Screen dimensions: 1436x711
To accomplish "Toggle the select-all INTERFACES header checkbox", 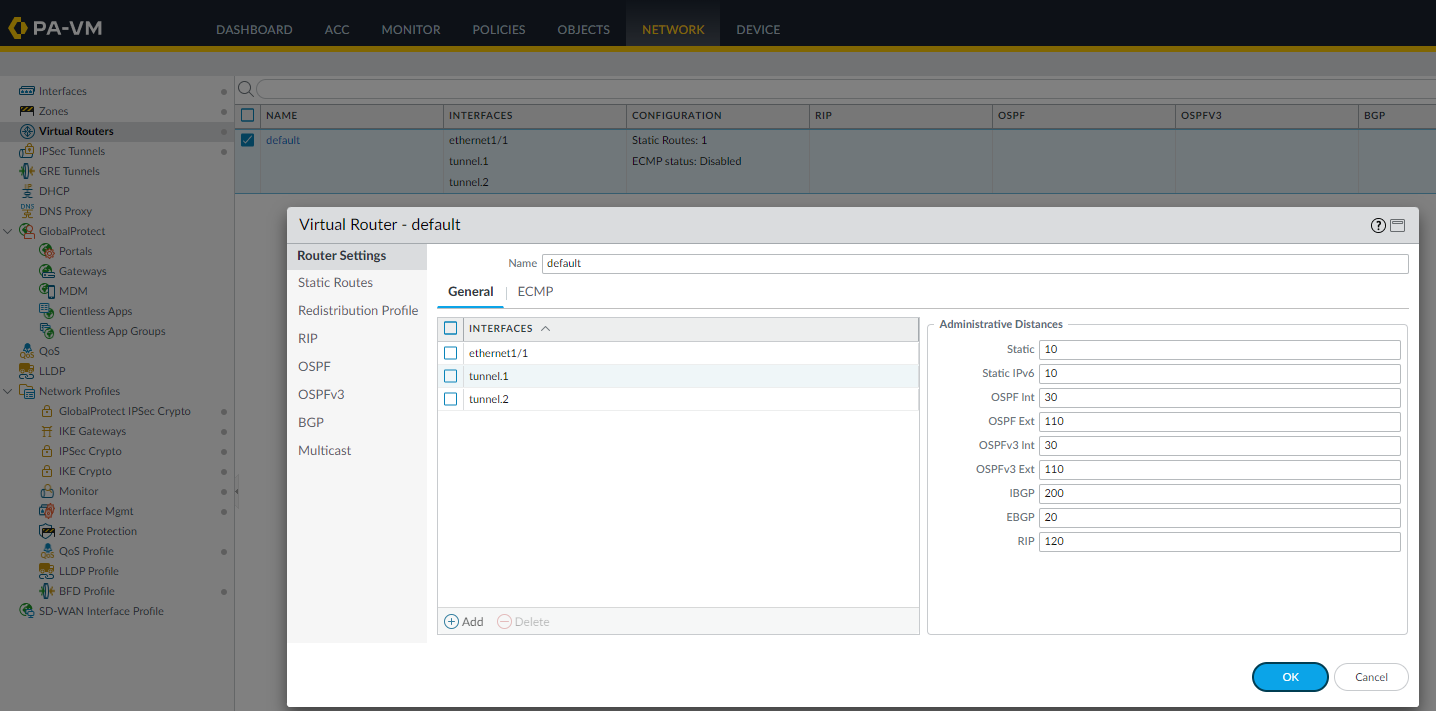I will click(x=451, y=328).
